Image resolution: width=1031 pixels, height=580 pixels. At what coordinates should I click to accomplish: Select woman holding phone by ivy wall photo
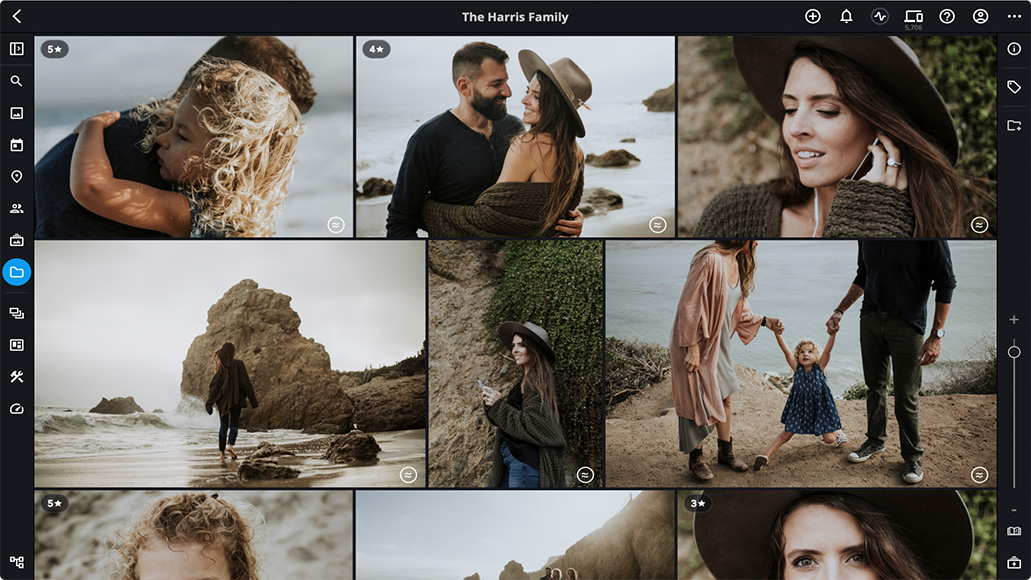tap(516, 364)
